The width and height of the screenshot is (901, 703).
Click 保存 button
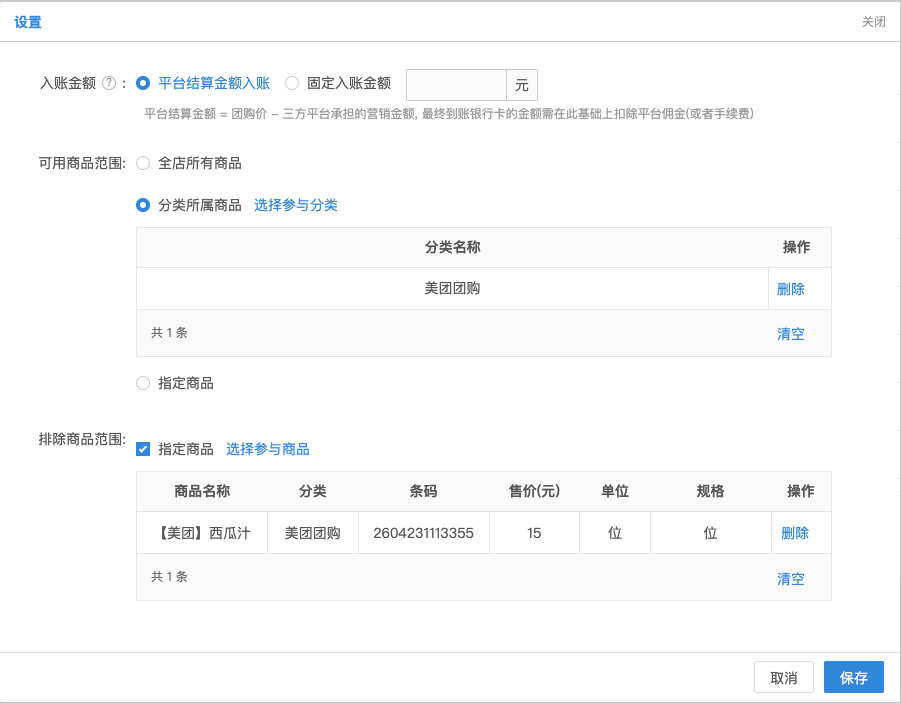(x=854, y=677)
